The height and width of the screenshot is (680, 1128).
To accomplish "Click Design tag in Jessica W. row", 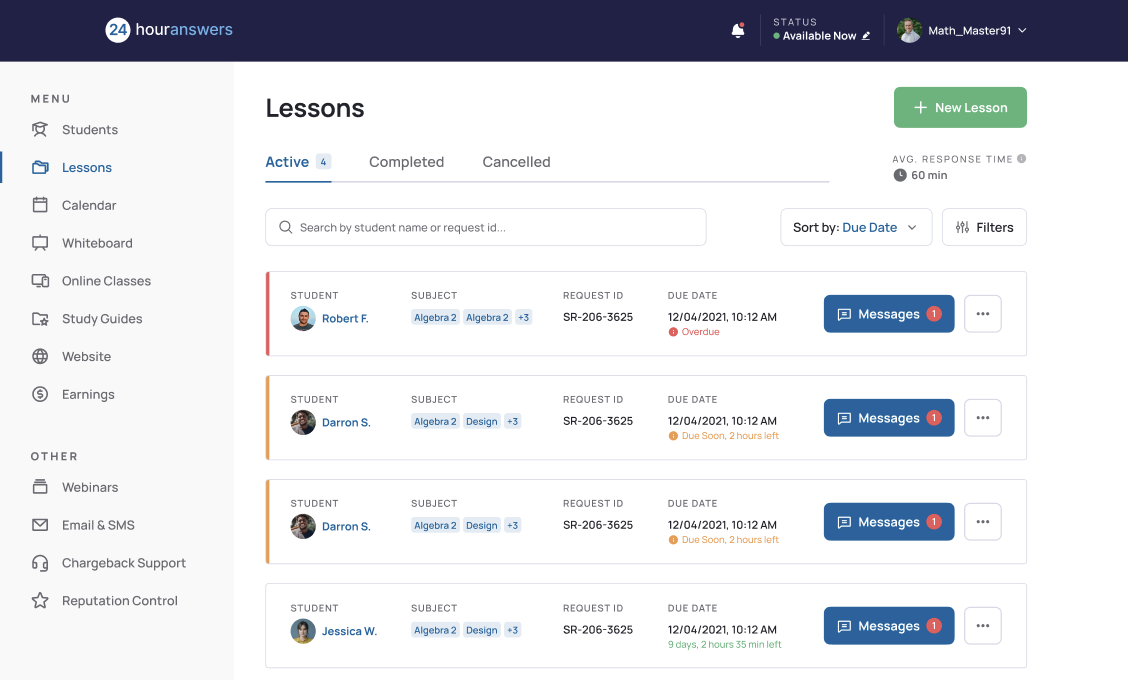I will pos(481,630).
